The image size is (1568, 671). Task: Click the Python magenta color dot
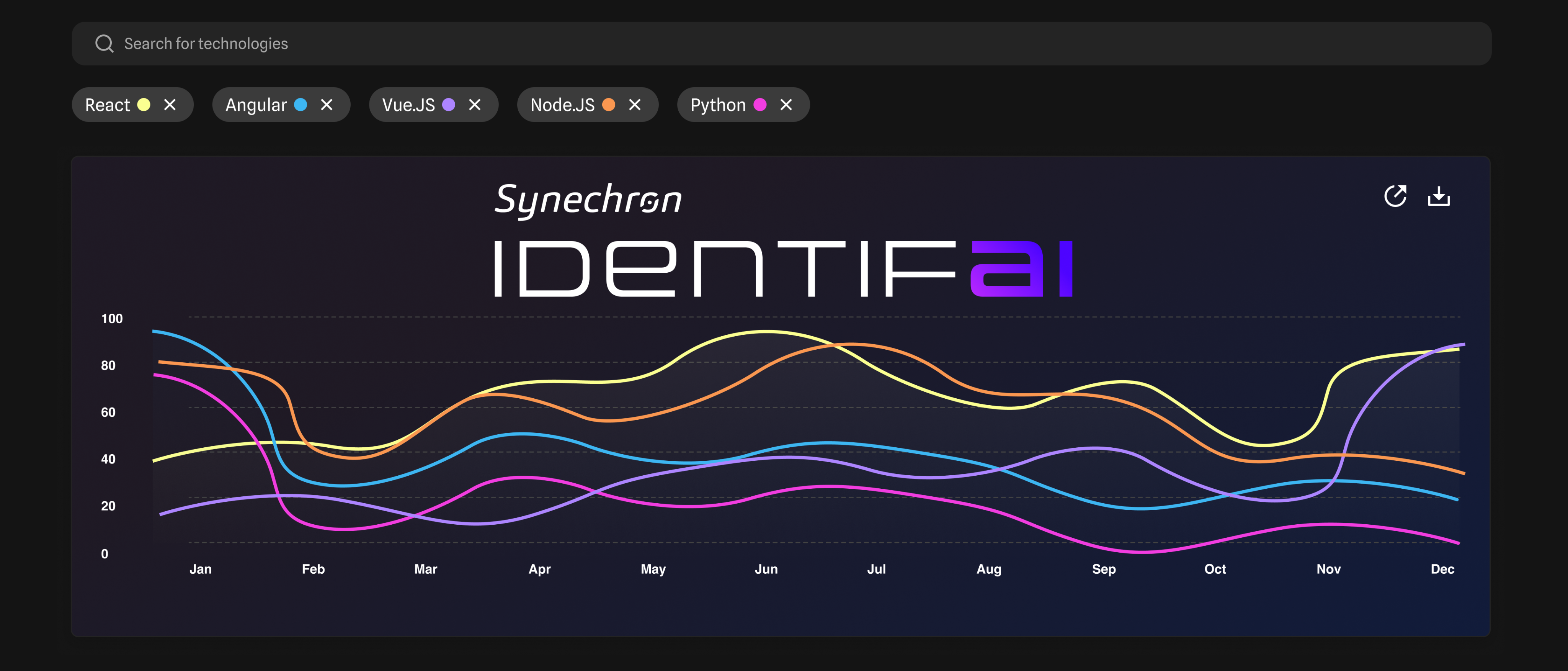point(760,105)
